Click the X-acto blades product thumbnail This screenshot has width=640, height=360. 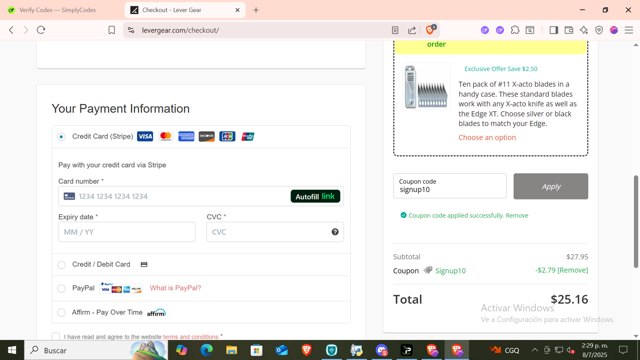point(426,87)
